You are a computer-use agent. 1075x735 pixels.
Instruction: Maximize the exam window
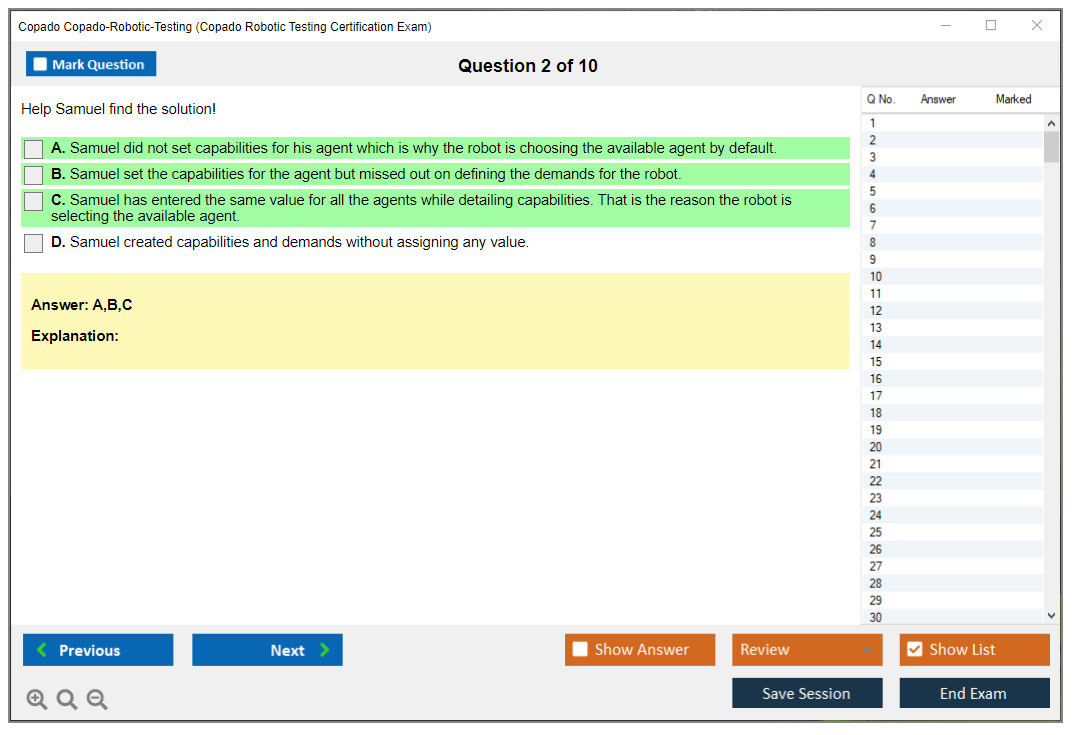[991, 26]
